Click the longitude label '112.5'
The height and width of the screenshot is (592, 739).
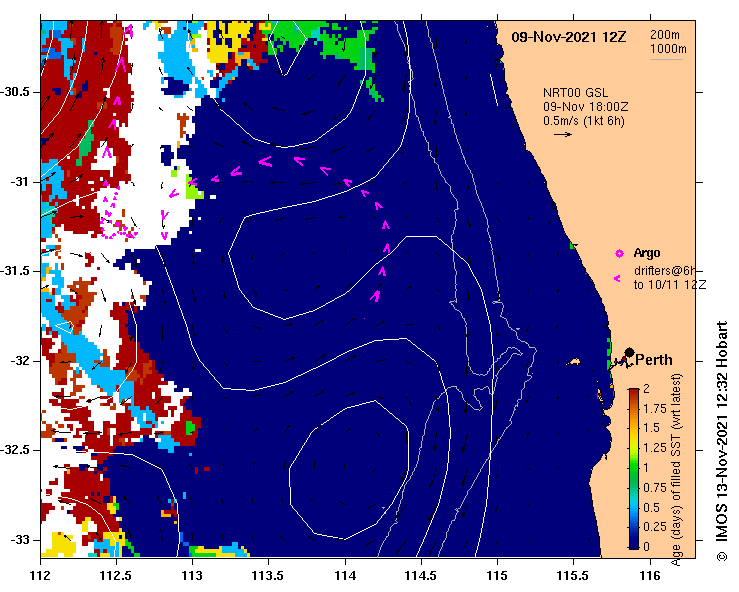tap(116, 576)
